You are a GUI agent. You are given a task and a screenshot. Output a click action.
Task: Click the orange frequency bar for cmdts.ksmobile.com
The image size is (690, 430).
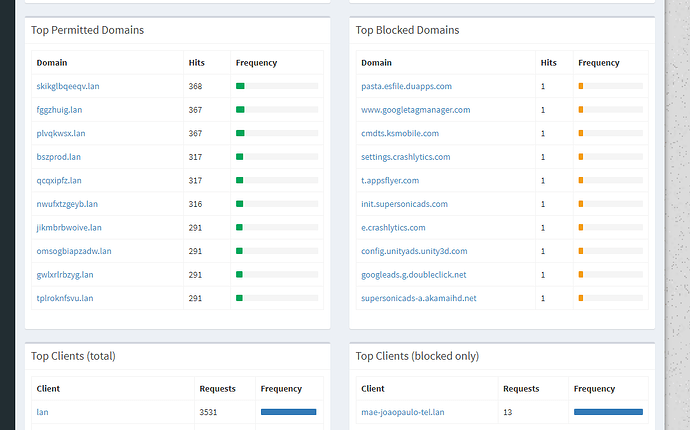coord(581,134)
